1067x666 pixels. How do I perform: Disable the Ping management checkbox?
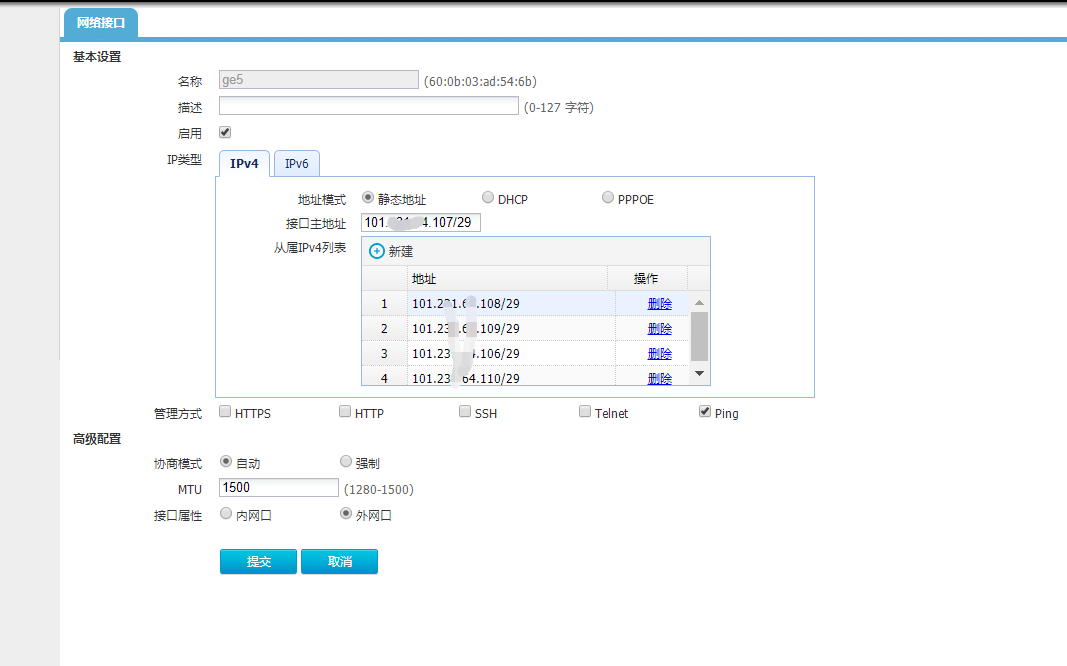click(705, 412)
